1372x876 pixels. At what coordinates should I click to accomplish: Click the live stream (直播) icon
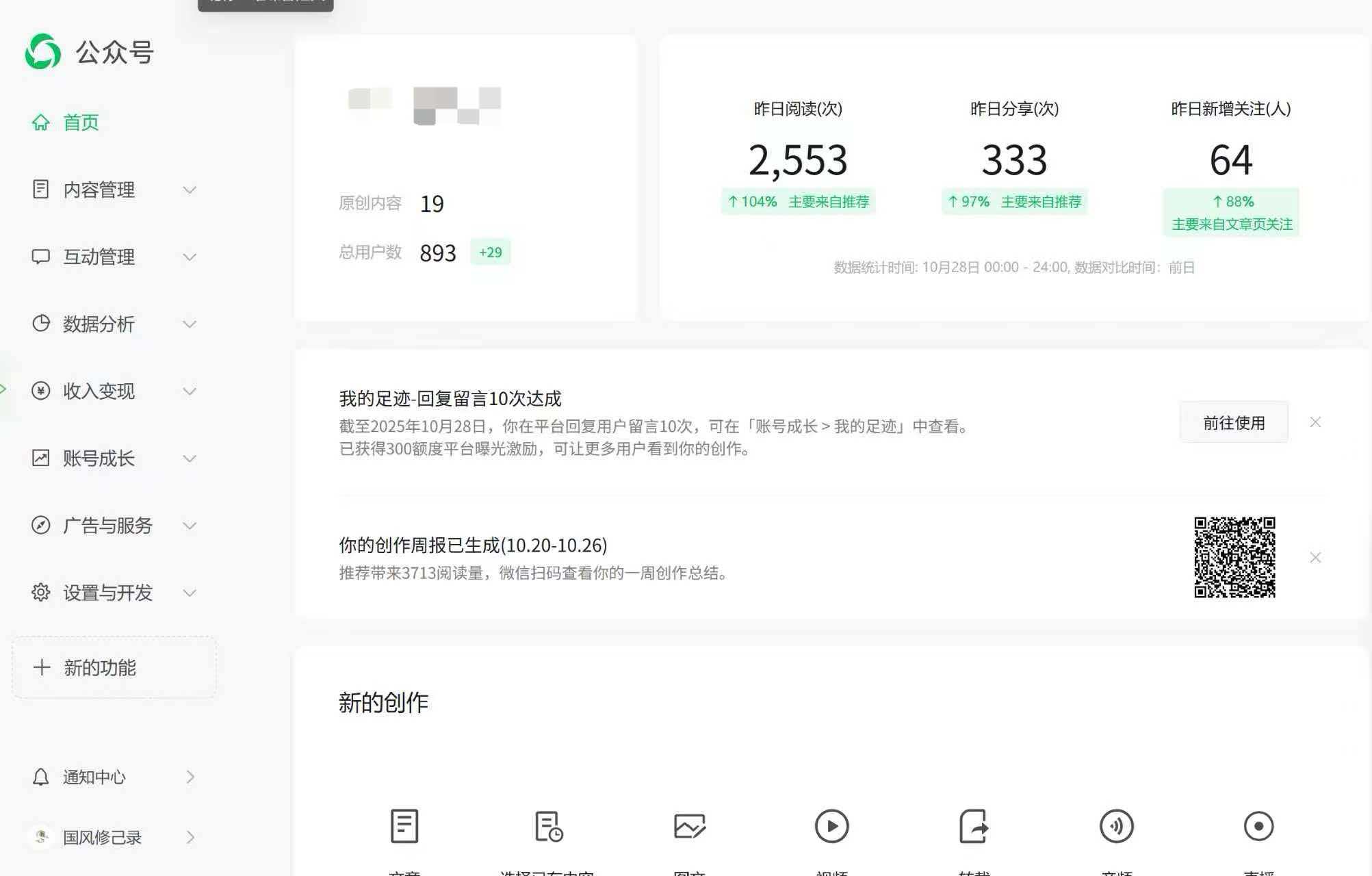point(1258,826)
